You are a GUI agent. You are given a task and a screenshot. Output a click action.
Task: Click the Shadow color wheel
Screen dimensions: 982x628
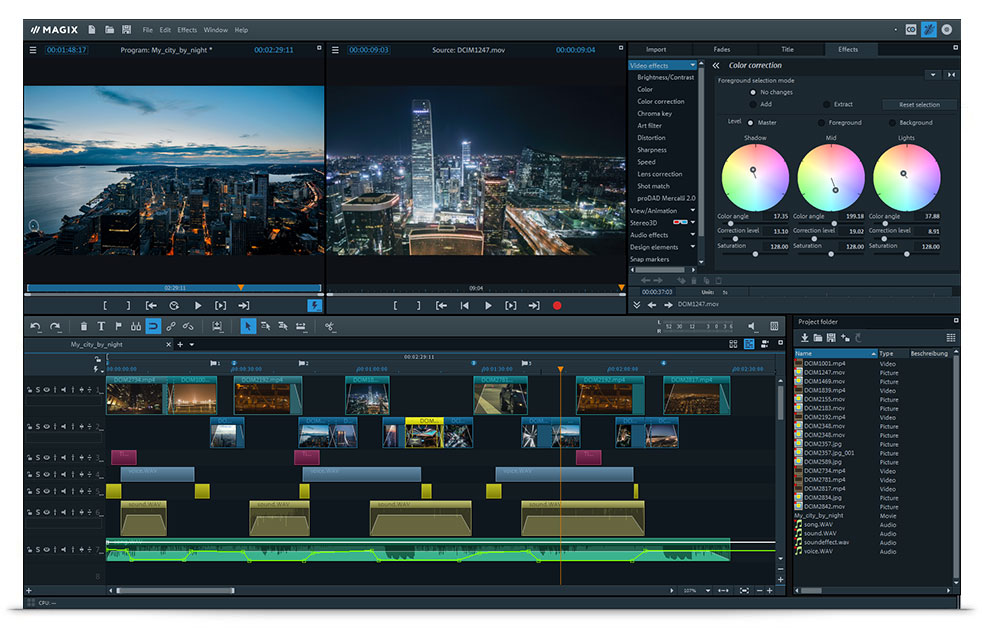(x=755, y=177)
